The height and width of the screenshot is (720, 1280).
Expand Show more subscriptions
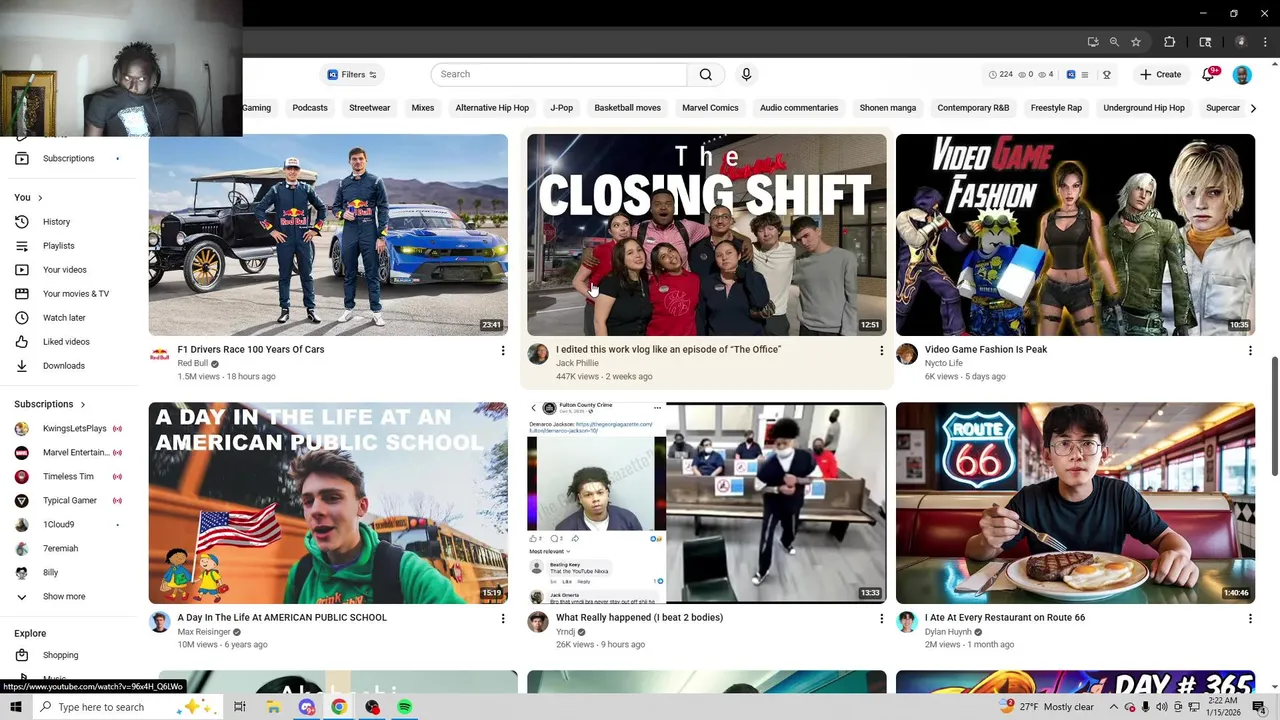pos(68,596)
